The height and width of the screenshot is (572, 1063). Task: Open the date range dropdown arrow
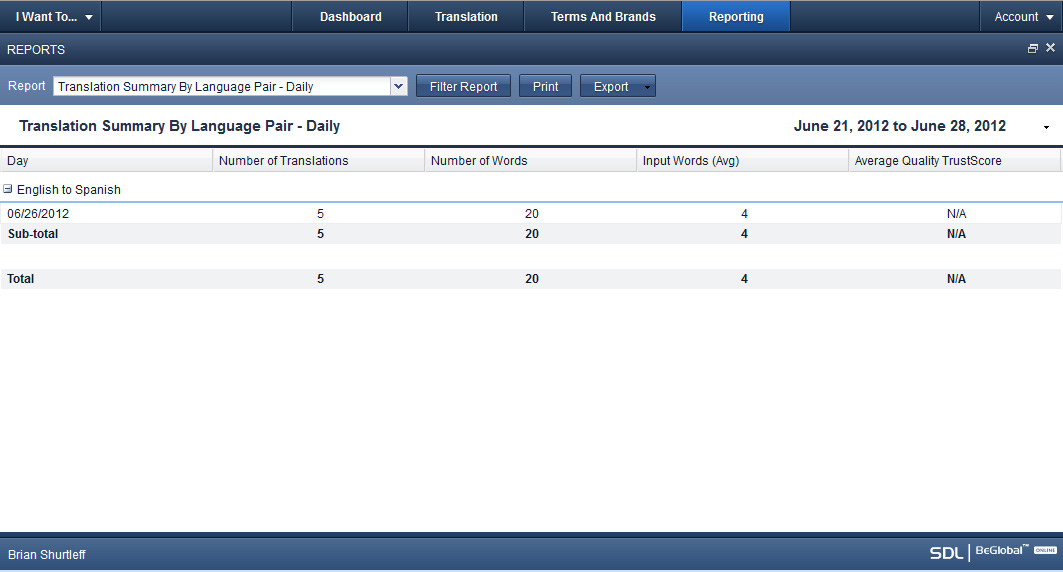[x=1046, y=128]
